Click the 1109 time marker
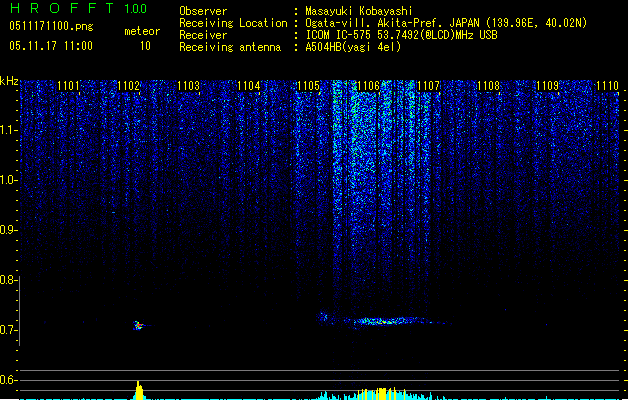Viewport: 629px width, 400px height. click(x=548, y=86)
